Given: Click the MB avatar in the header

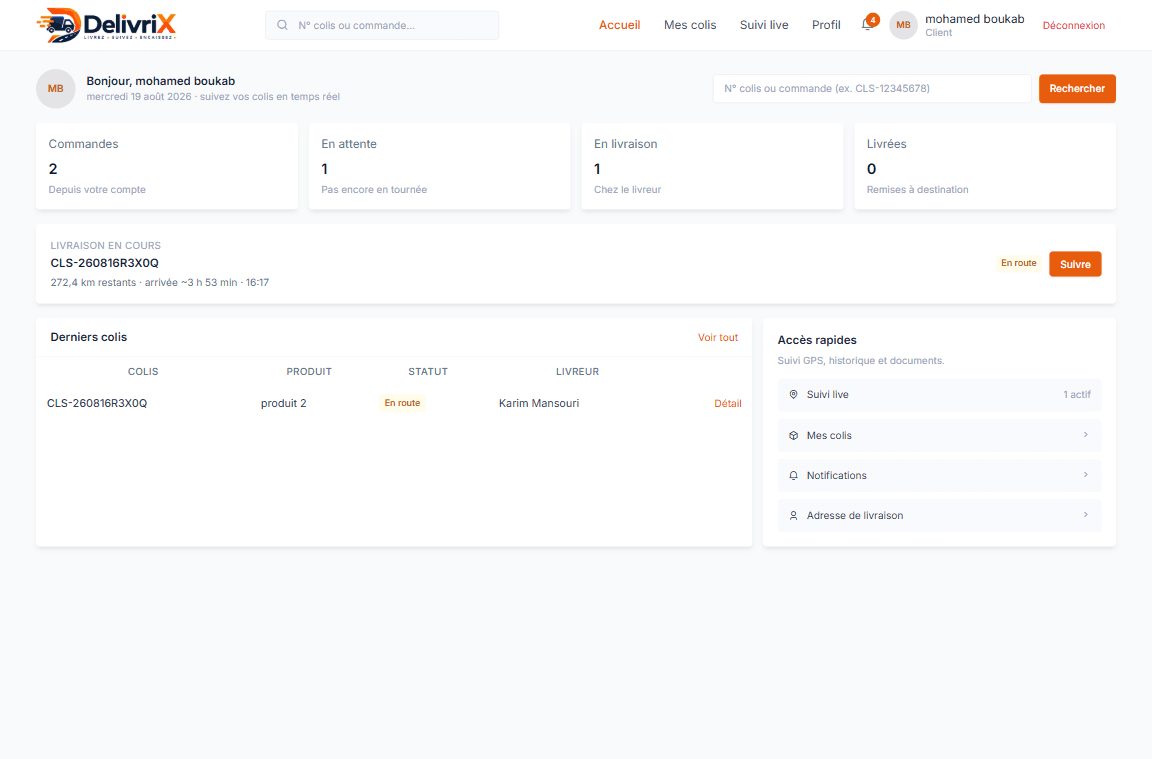Looking at the screenshot, I should (903, 25).
